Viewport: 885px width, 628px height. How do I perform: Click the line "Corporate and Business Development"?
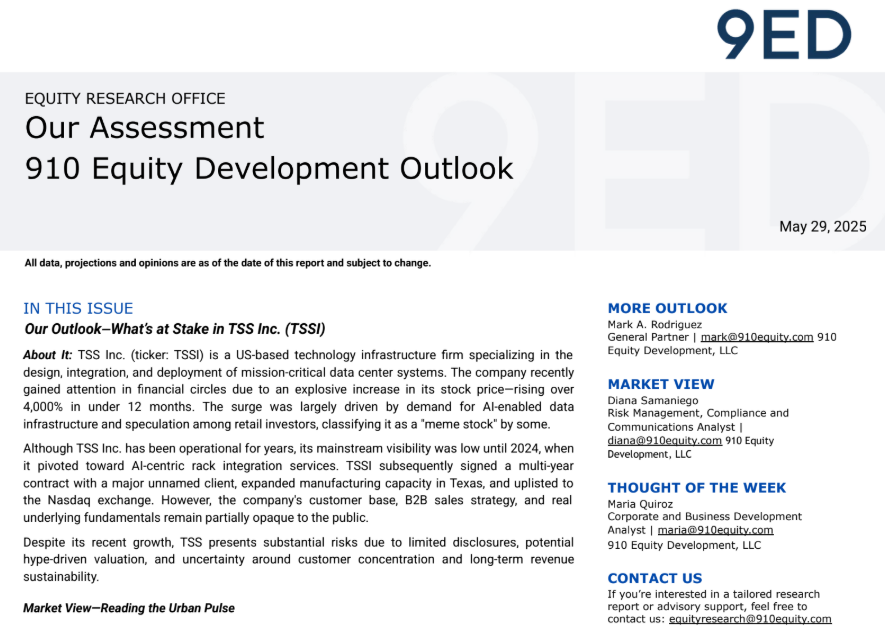tap(704, 516)
